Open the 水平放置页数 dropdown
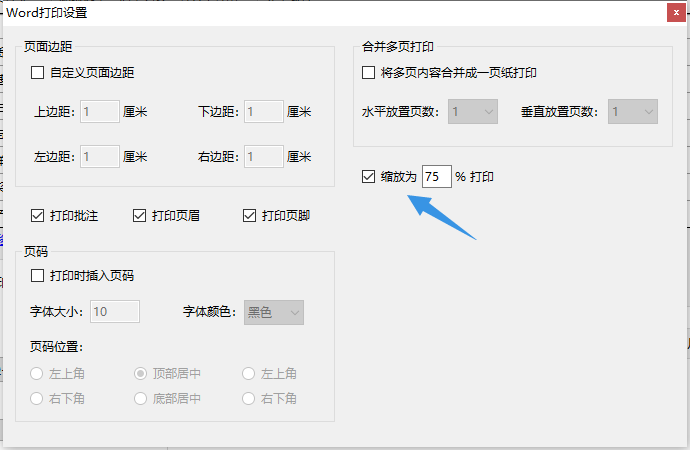This screenshot has width=690, height=450. click(x=473, y=112)
